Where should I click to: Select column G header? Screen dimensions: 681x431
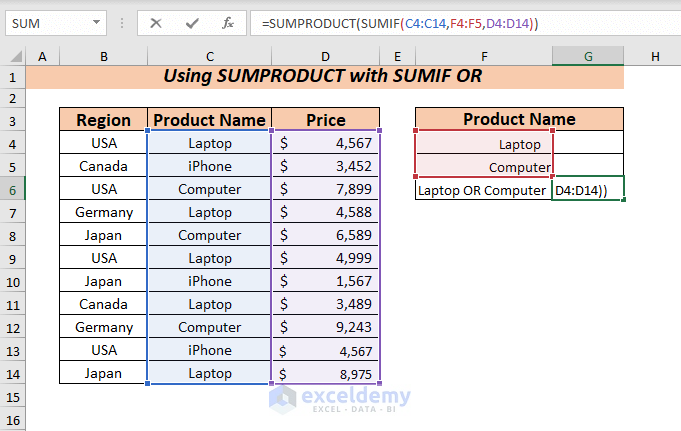[x=588, y=57]
